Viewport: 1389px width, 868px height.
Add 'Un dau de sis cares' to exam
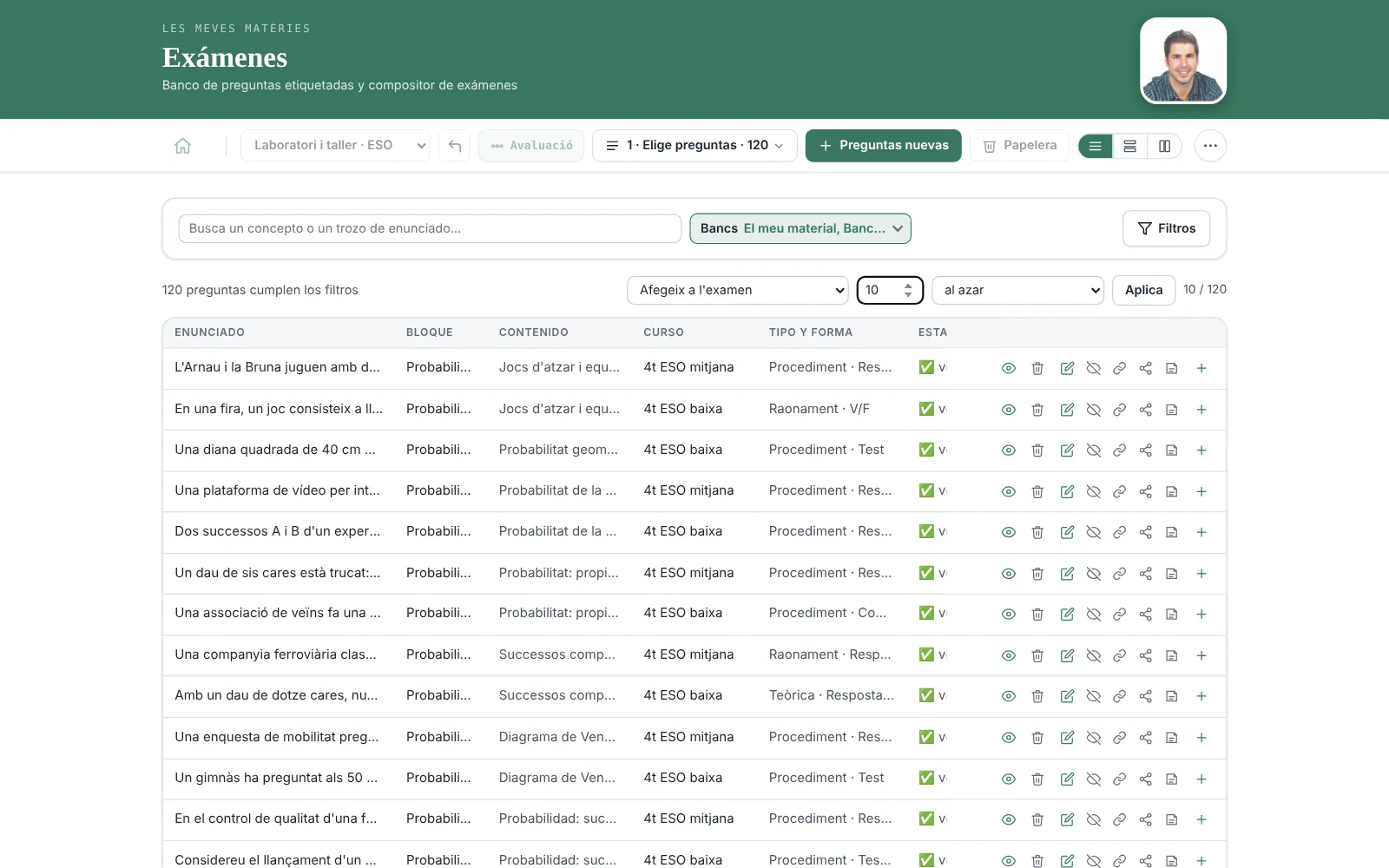[1201, 574]
